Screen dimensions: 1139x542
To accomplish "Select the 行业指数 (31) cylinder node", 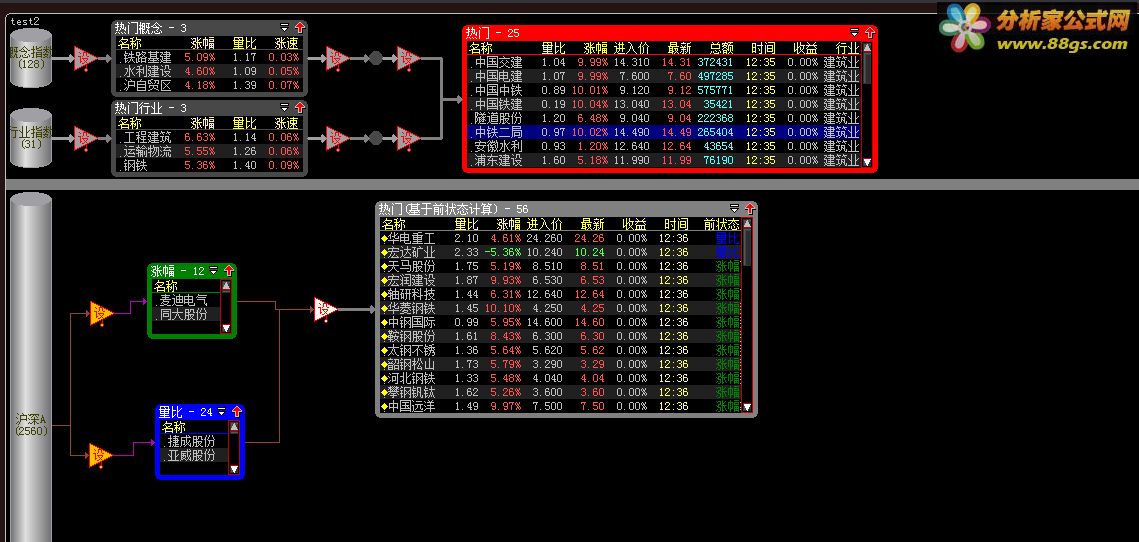I will (x=31, y=137).
